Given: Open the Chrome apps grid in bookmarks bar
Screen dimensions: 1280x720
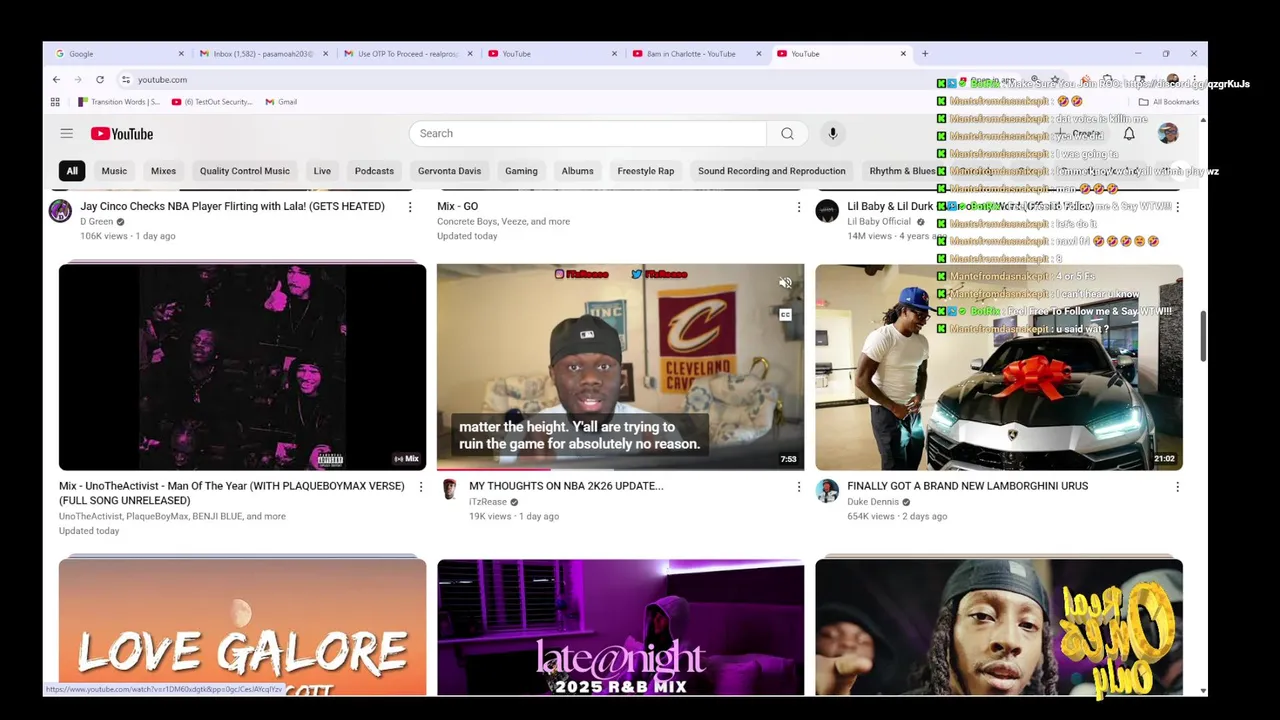Looking at the screenshot, I should tap(55, 101).
